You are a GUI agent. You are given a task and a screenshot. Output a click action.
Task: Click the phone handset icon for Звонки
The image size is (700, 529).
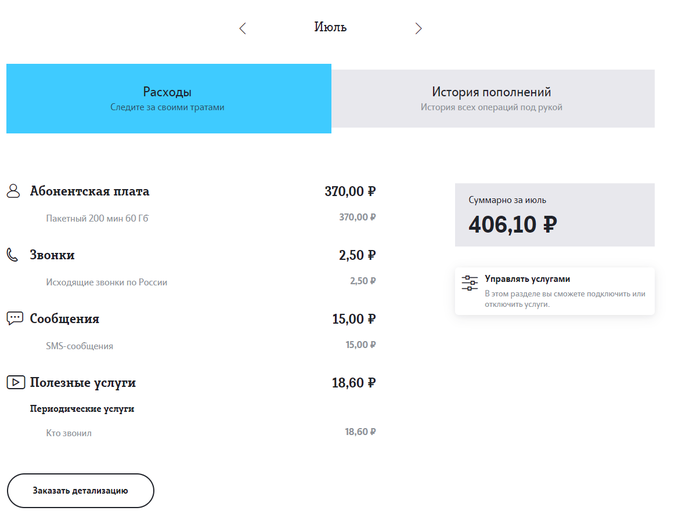14,255
